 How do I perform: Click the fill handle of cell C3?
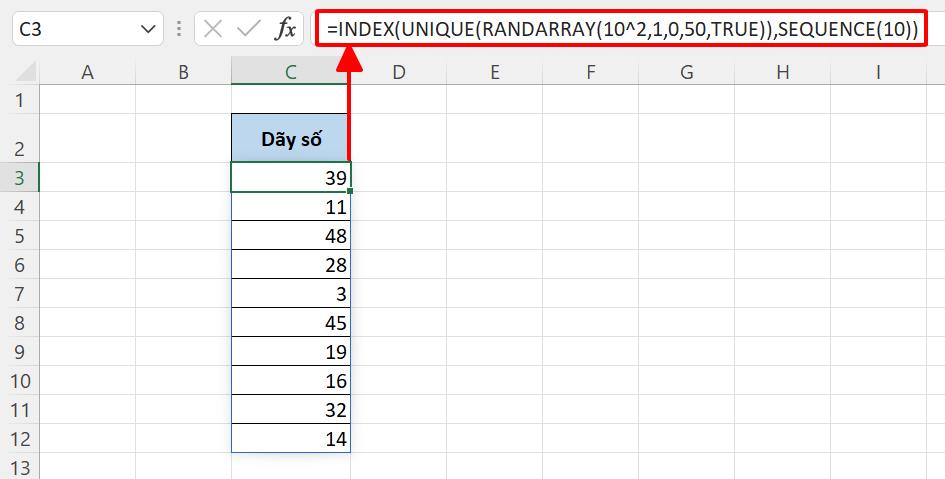tap(350, 191)
